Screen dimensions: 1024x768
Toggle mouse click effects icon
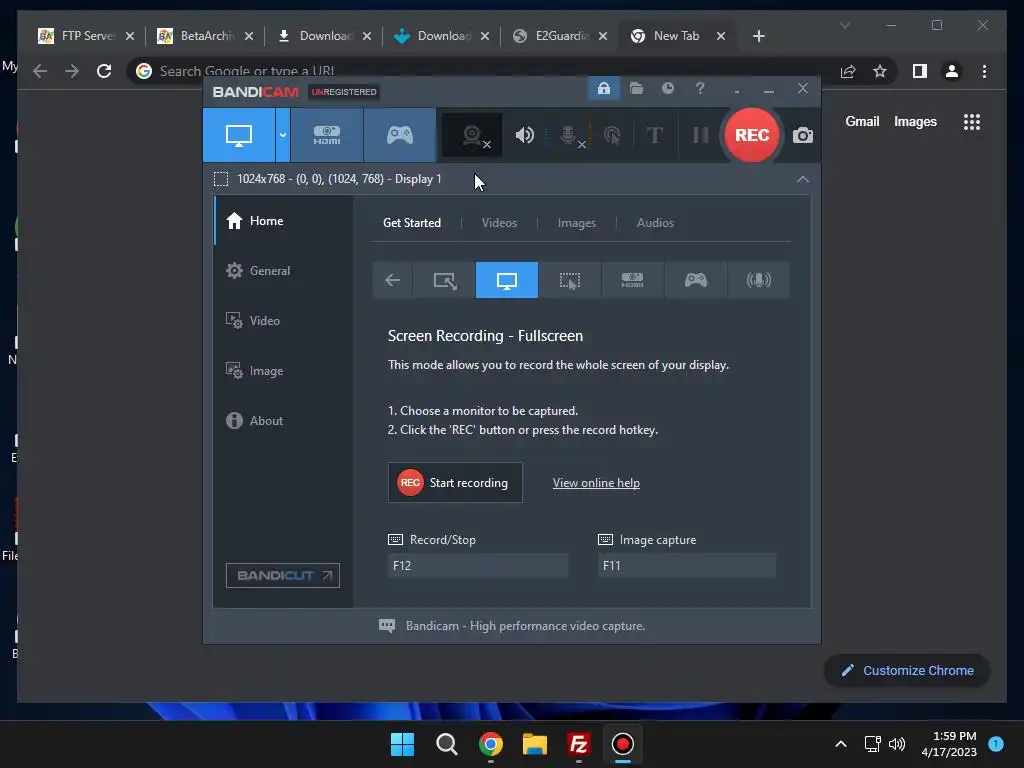point(612,135)
